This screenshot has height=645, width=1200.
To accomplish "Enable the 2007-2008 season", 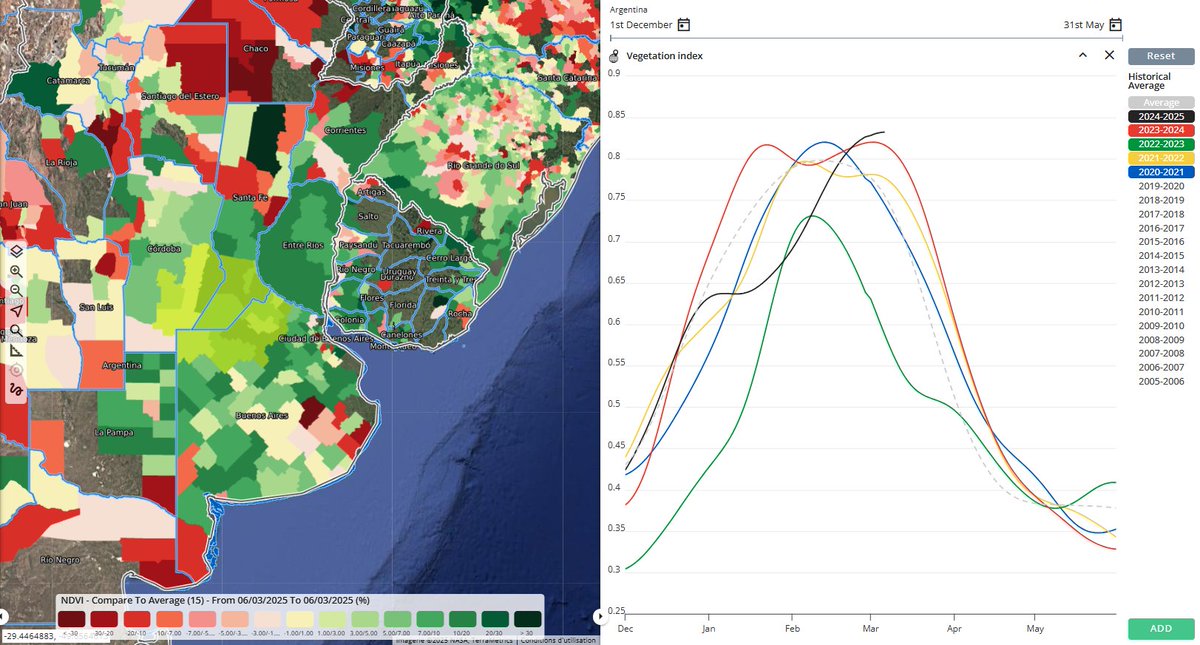I will tap(1161, 354).
